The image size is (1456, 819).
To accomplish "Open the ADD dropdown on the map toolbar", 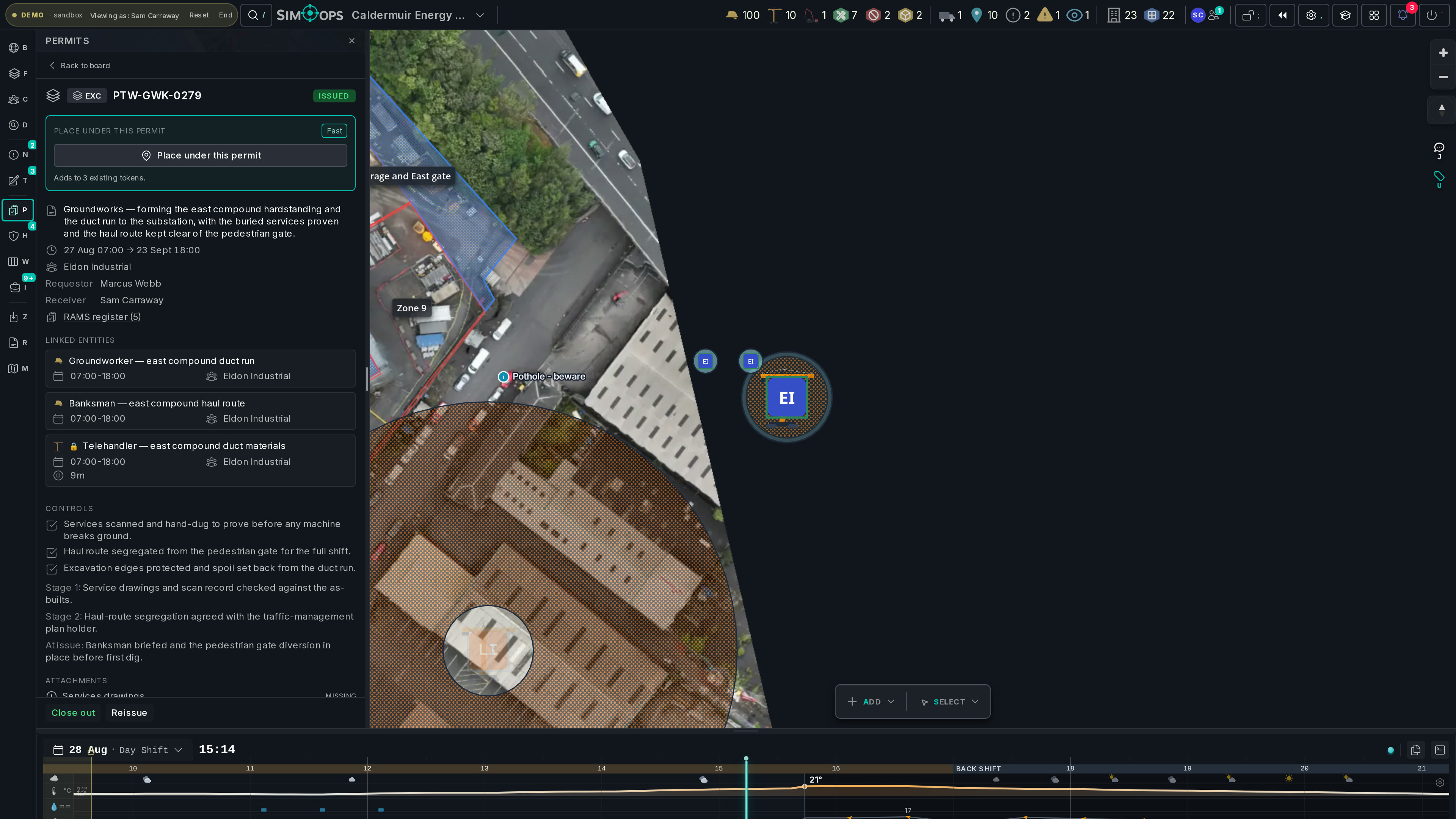I will tap(871, 701).
